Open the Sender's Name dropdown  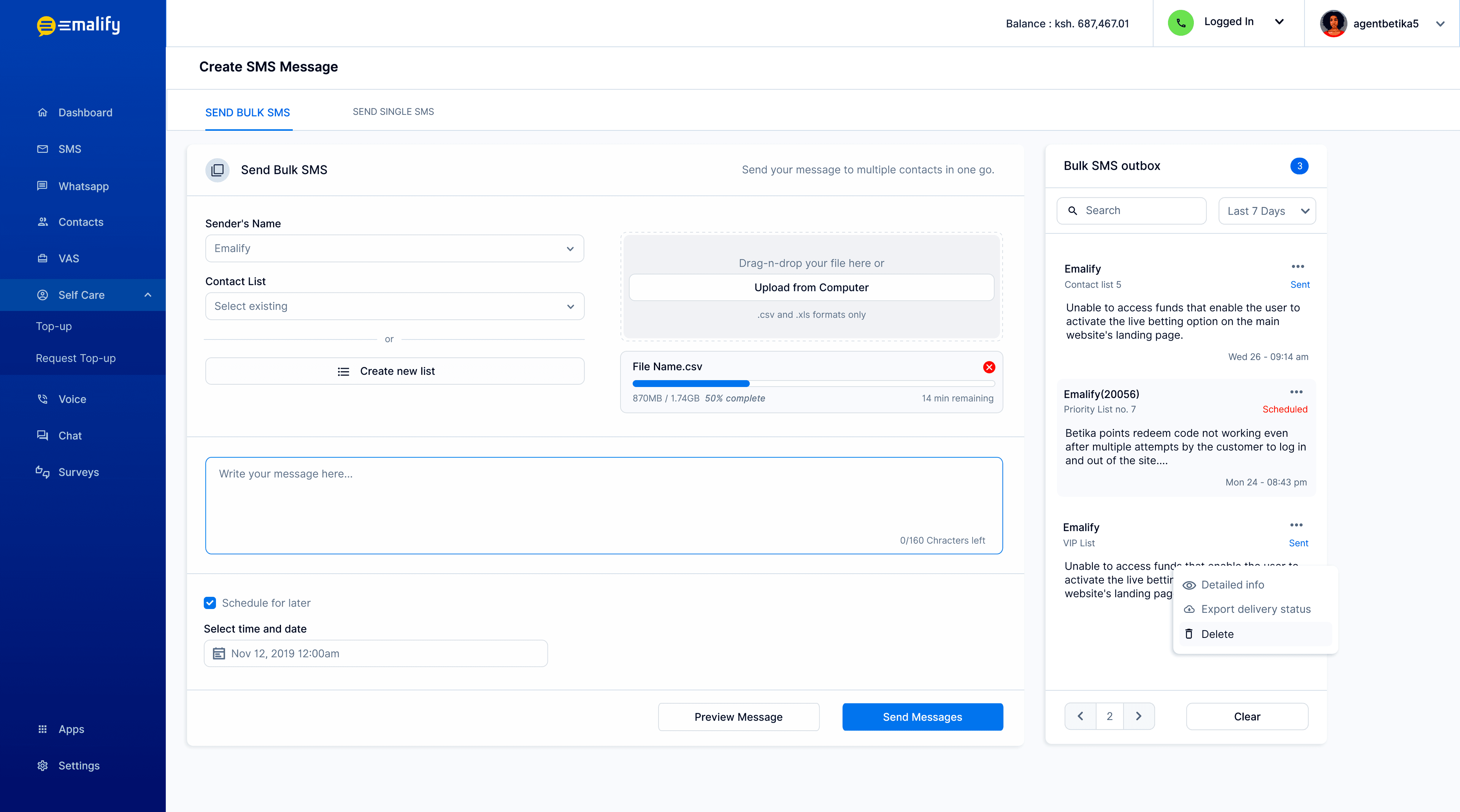[x=395, y=248]
